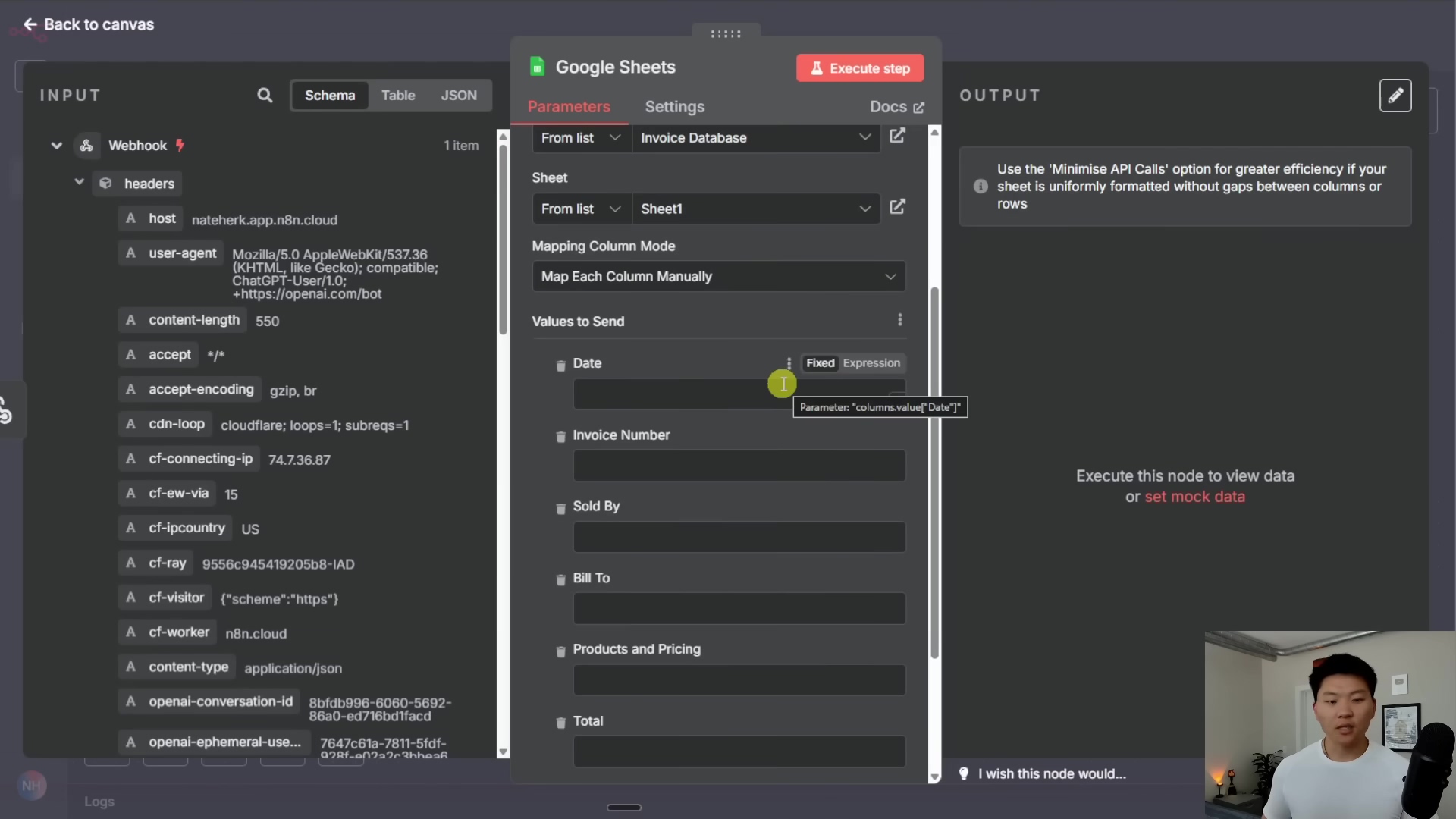This screenshot has height=819, width=1456.
Task: Switch input view to Schema
Action: click(330, 96)
